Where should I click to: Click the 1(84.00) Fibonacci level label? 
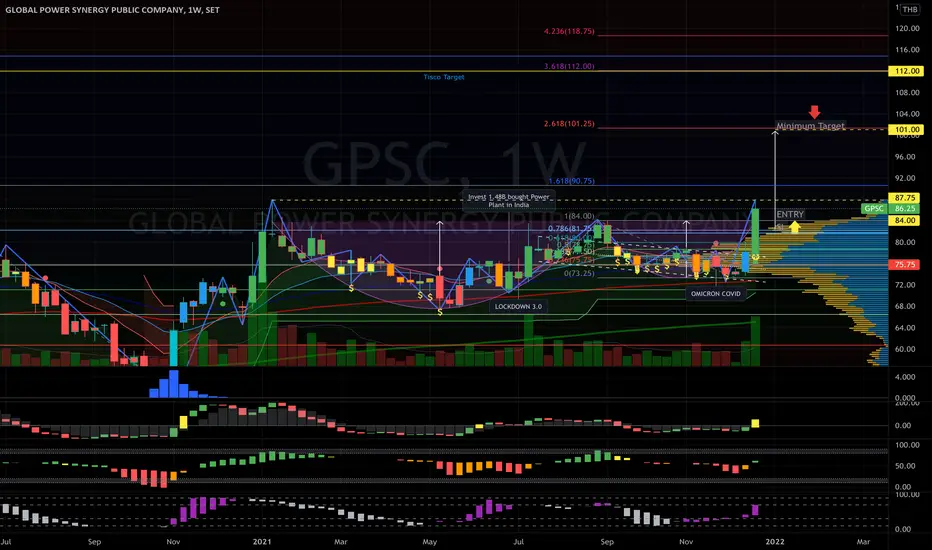coord(579,216)
